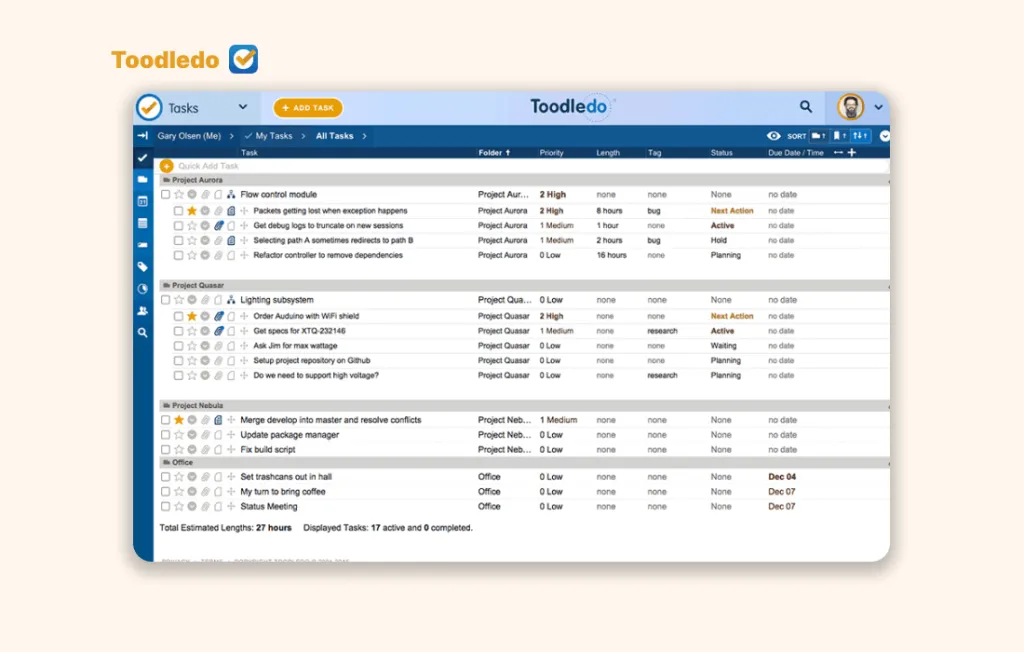The width and height of the screenshot is (1024, 652).
Task: Open the calendar view in left sidebar
Action: coord(143,201)
